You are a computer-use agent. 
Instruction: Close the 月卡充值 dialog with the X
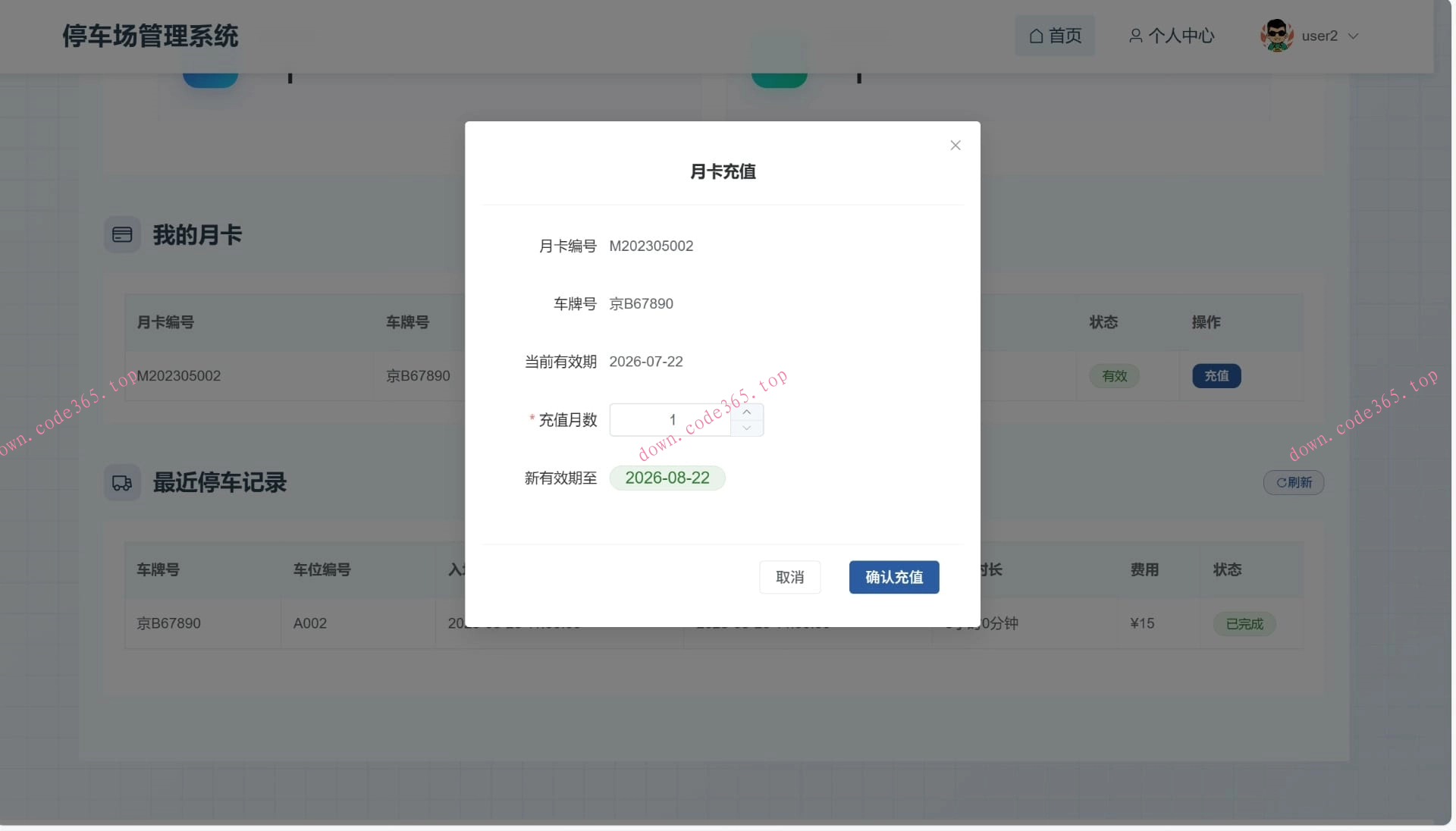[955, 145]
